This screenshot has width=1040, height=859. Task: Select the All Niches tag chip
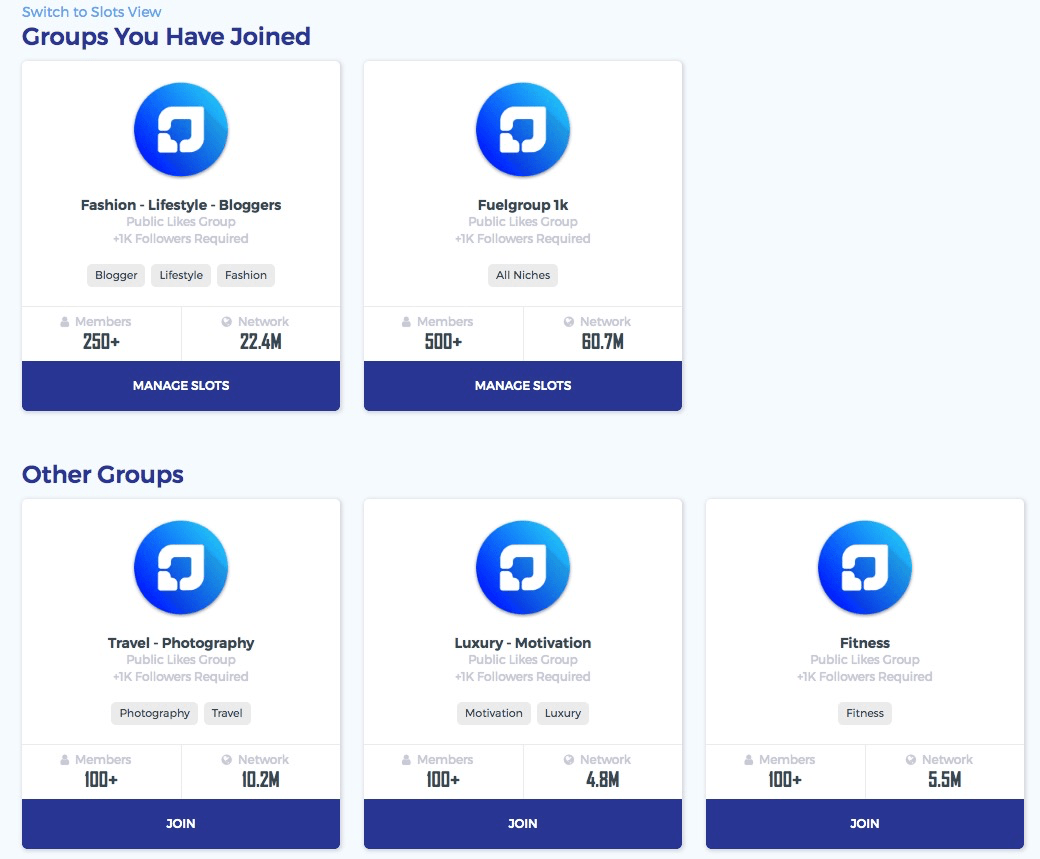(522, 275)
